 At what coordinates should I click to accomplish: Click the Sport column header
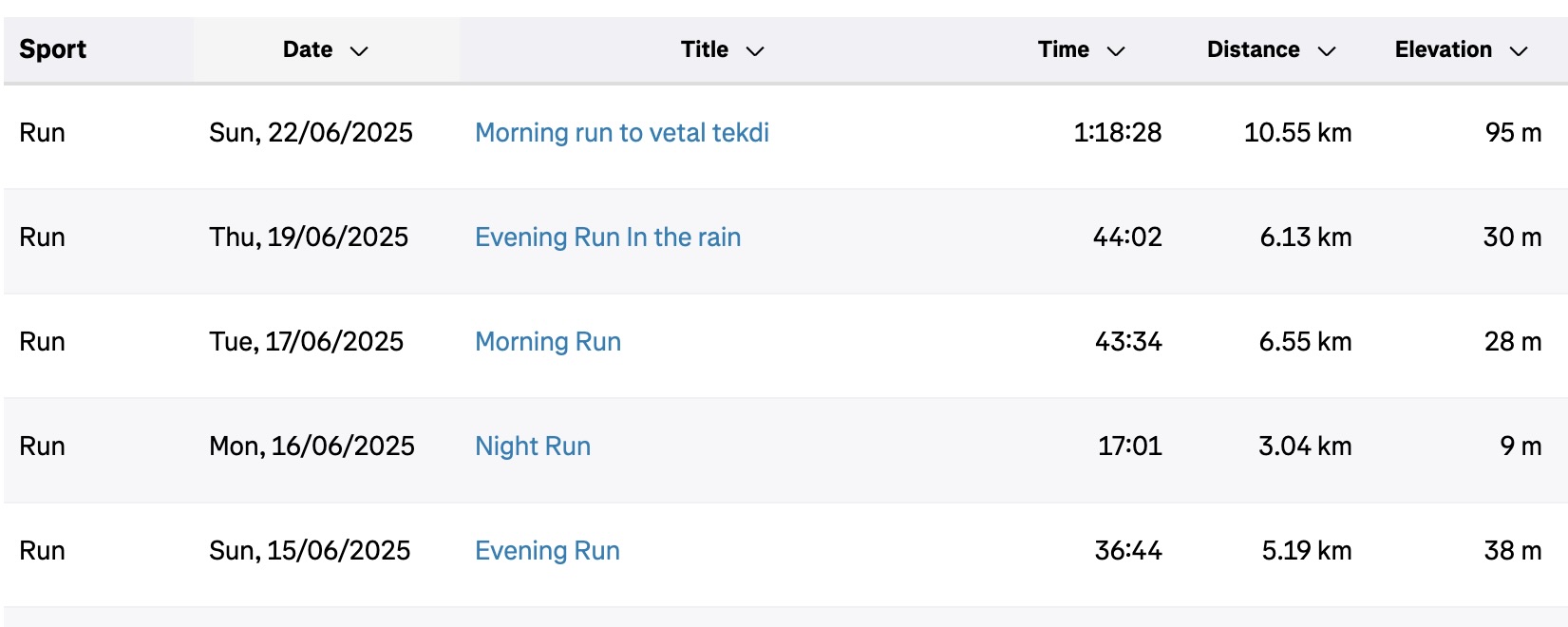[52, 49]
